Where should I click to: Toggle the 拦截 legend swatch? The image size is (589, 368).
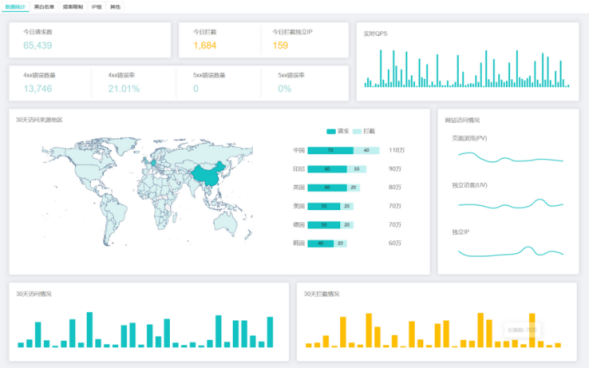point(357,131)
